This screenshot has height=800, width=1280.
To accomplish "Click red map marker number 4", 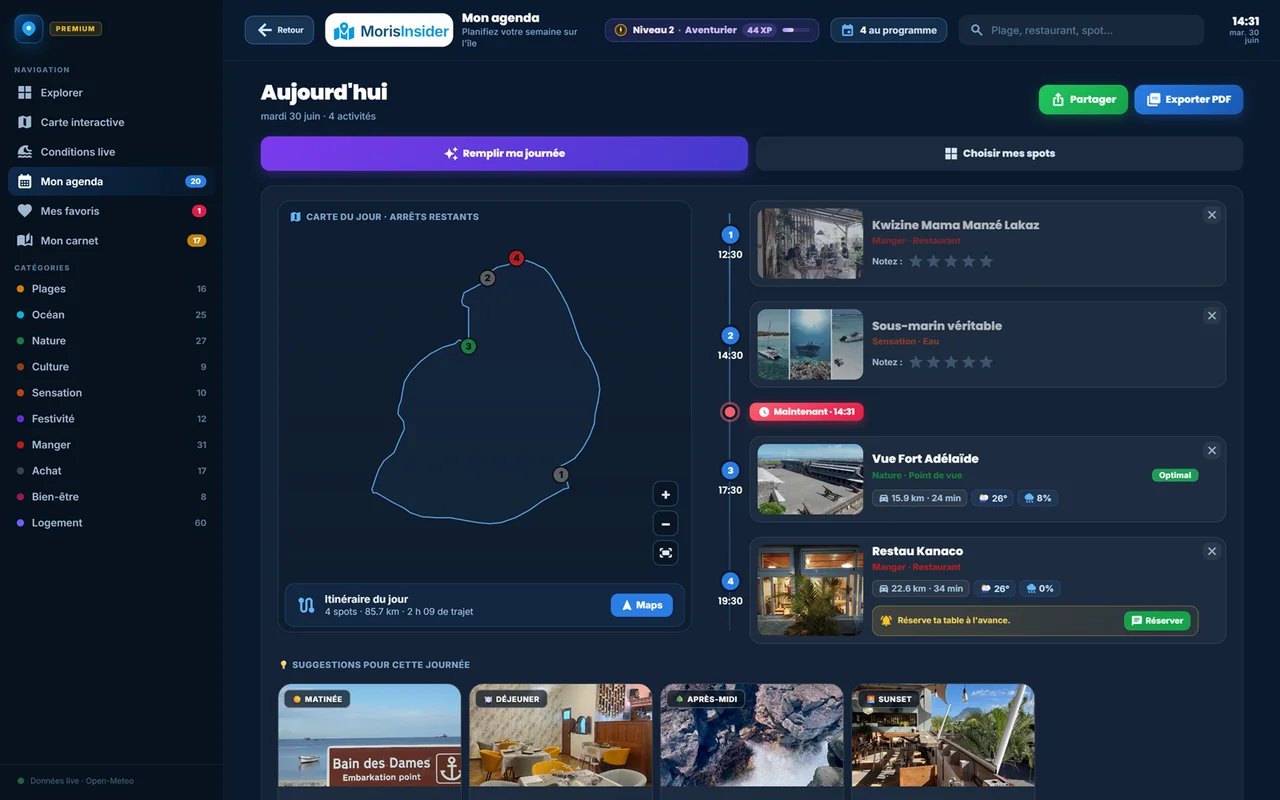I will 516,258.
